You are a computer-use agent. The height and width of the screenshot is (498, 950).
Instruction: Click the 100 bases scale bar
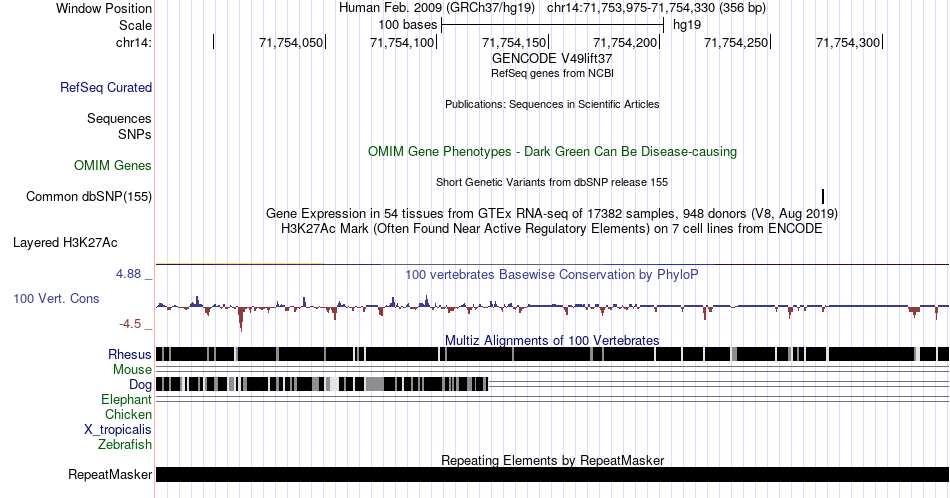coord(553,25)
